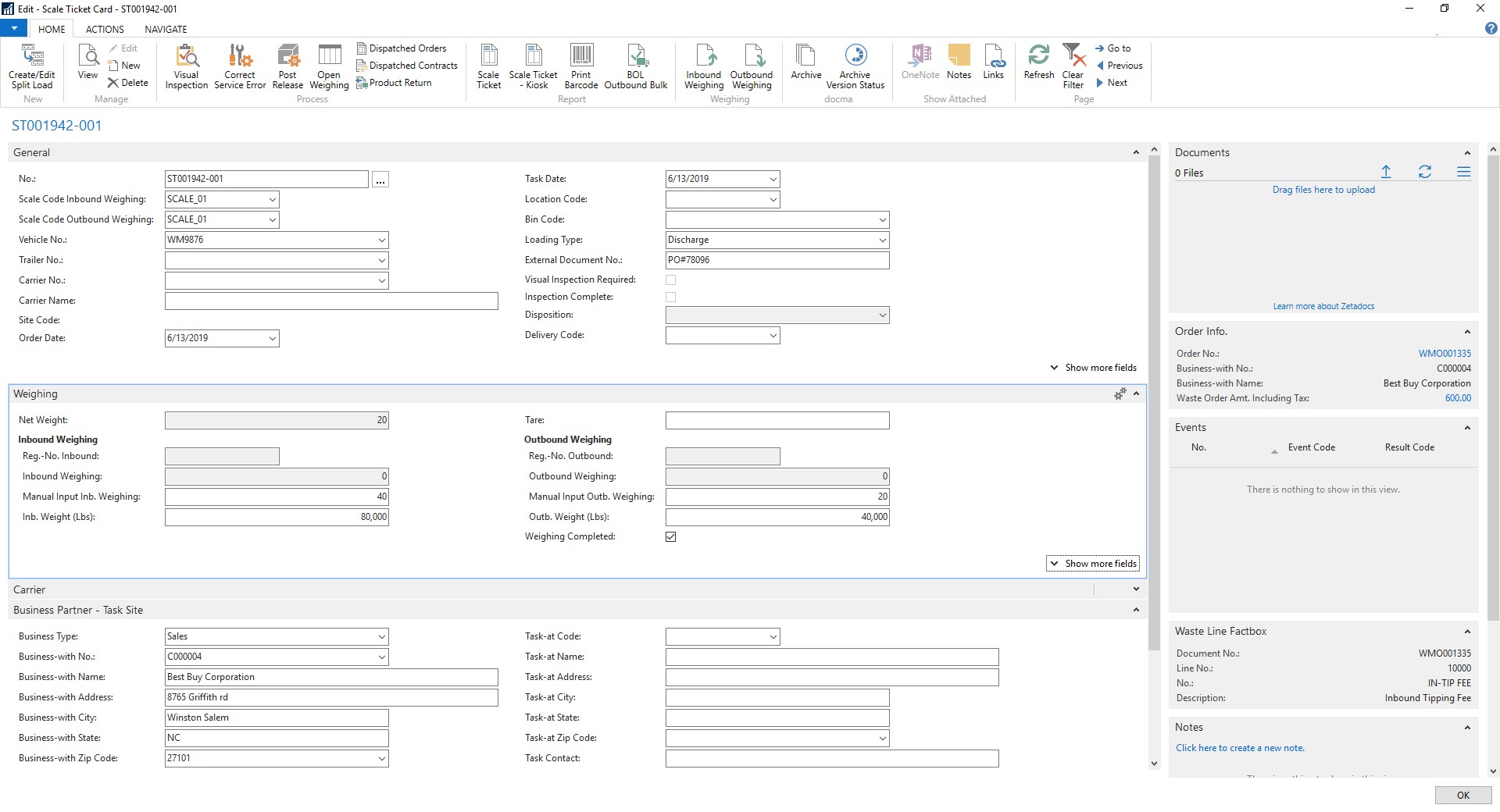This screenshot has width=1500, height=812.
Task: Switch to NAVIGATE ribbon tab
Action: click(166, 29)
